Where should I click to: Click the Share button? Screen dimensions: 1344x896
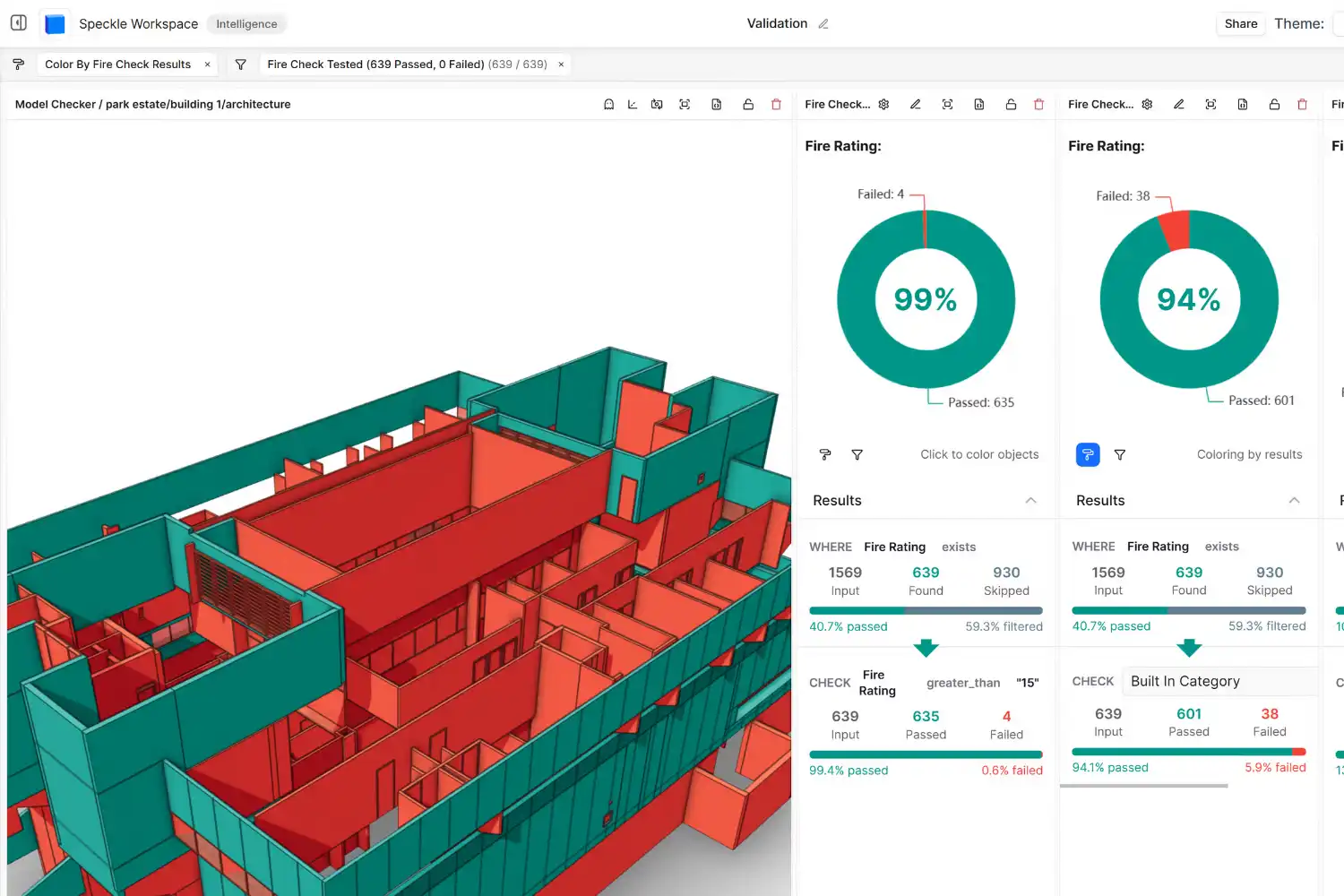click(x=1241, y=24)
